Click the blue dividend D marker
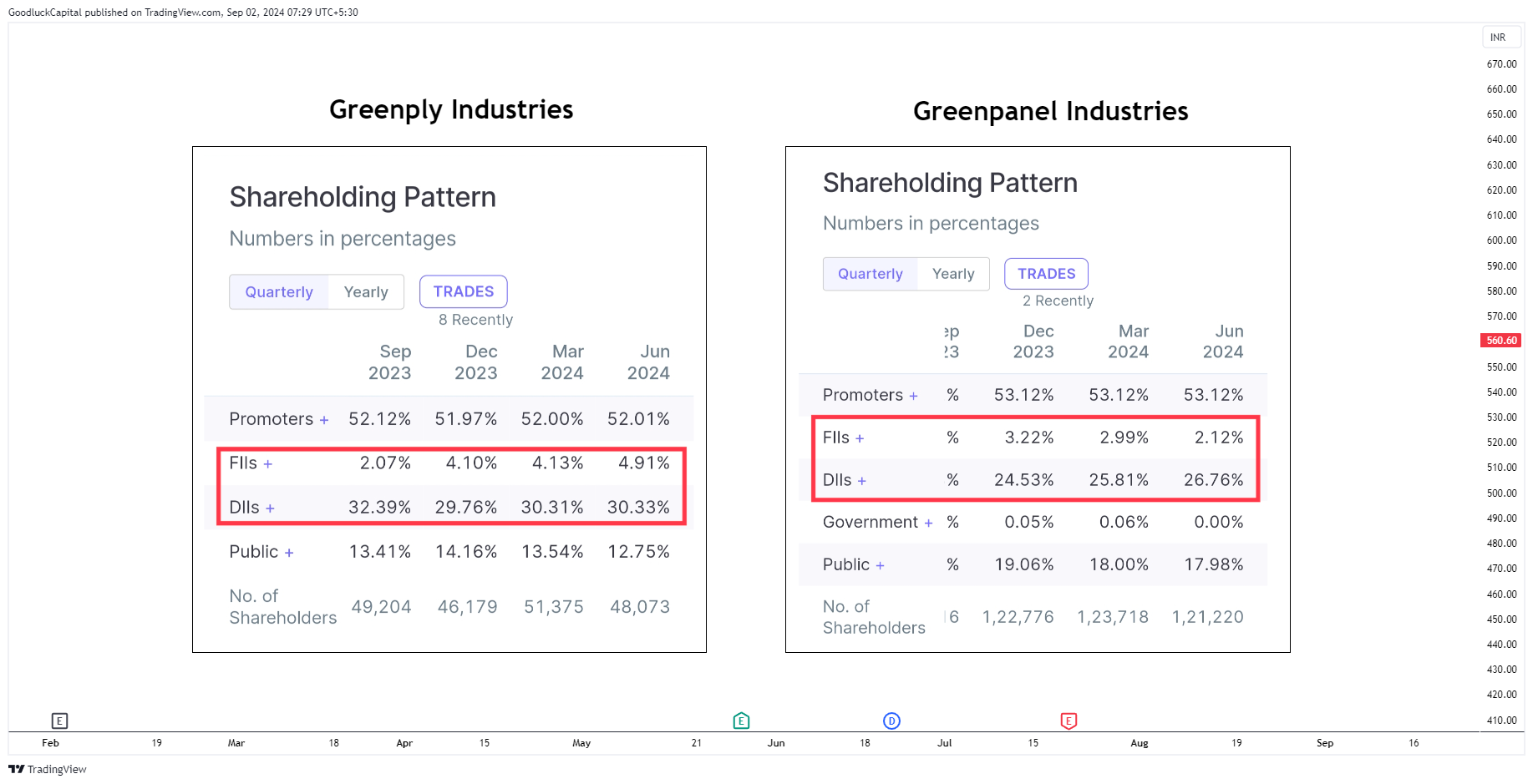 (x=891, y=721)
